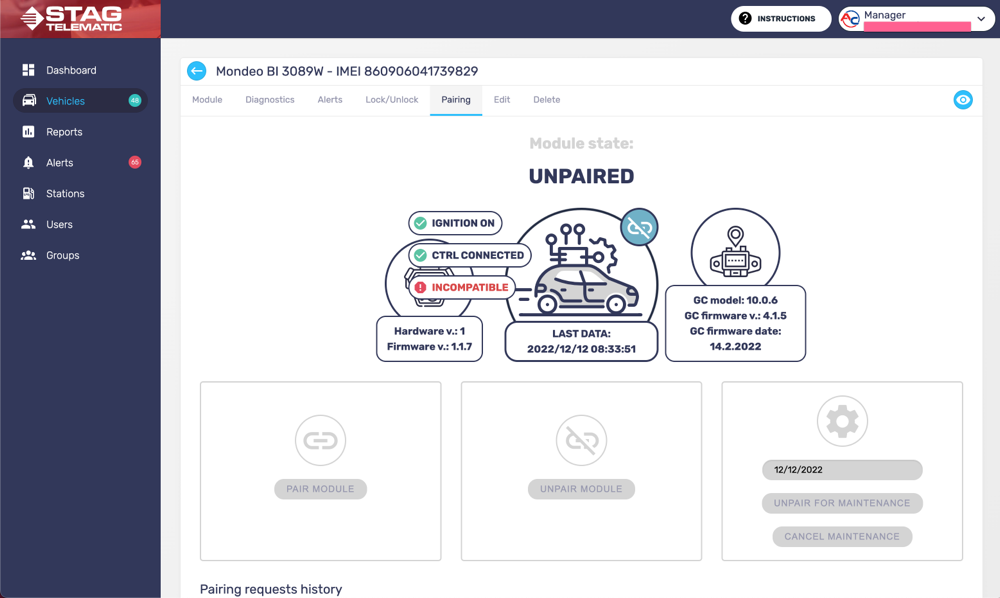
Task: Click the CANCEL MAINTENANCE button
Action: [842, 536]
